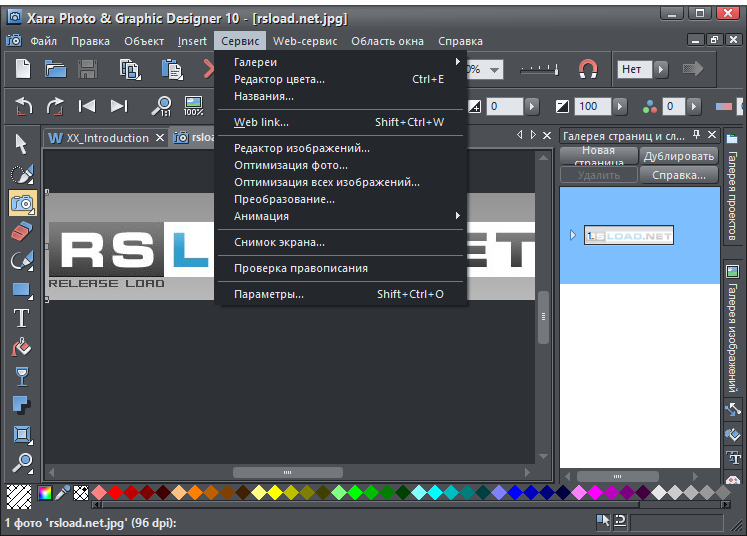Select the Text tool
This screenshot has width=747, height=536.
coord(21,318)
